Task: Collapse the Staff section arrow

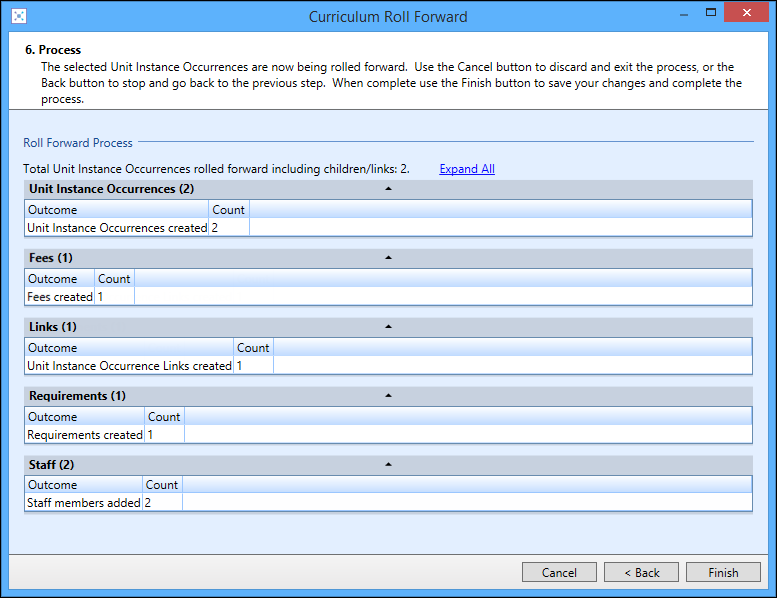Action: [388, 465]
